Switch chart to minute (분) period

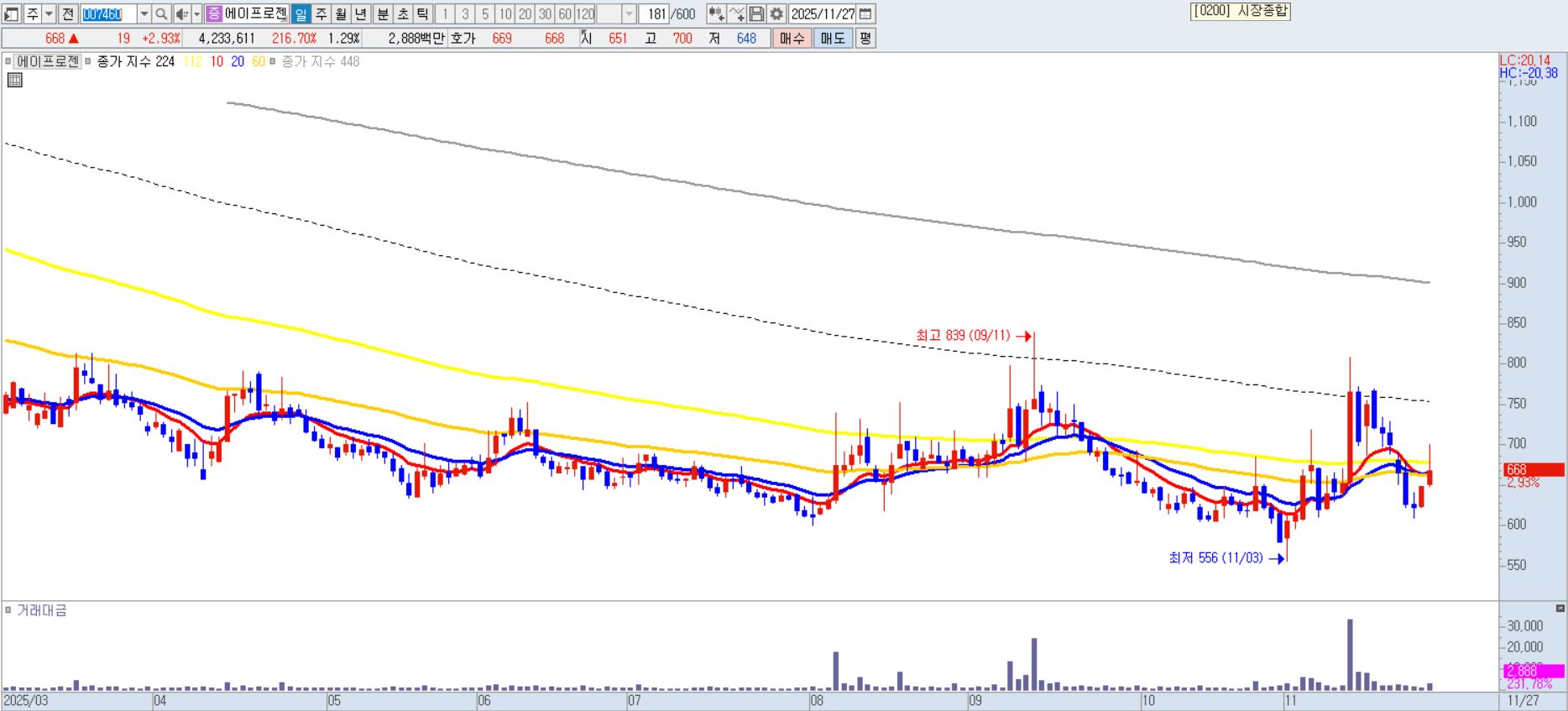[382, 14]
